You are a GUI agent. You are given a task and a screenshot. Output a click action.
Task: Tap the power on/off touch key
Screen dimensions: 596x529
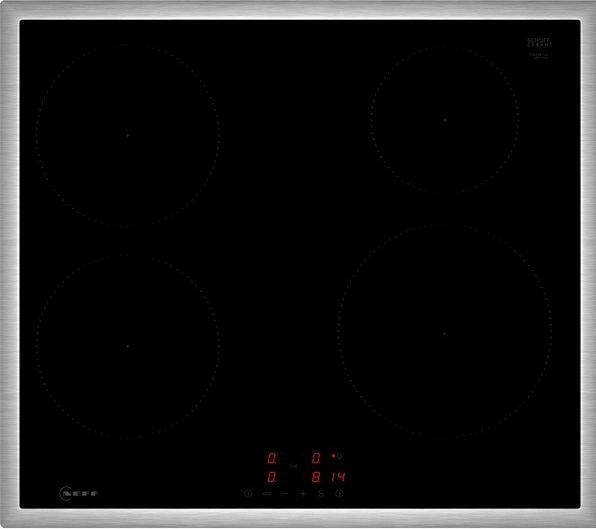(248, 494)
